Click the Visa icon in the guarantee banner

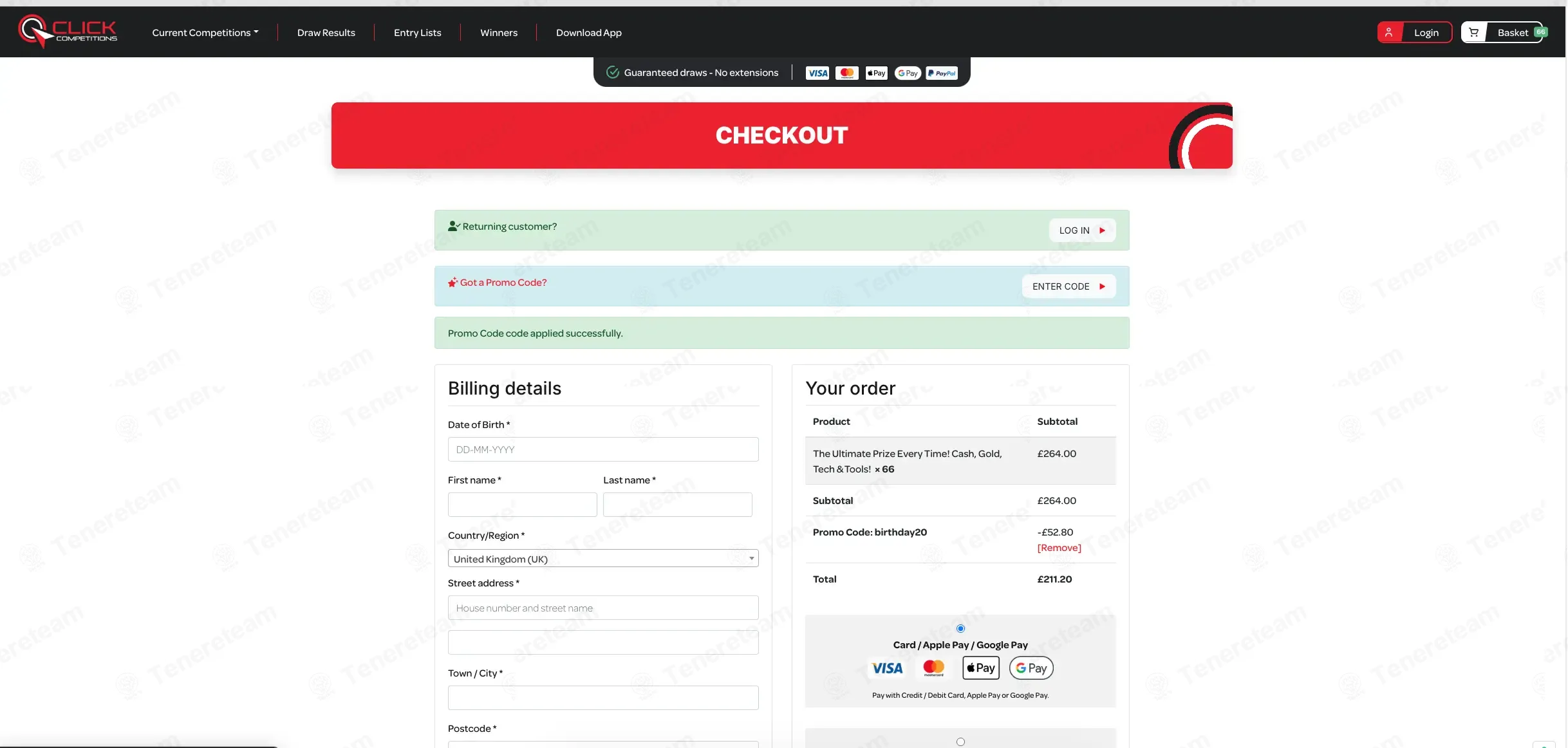coord(817,73)
